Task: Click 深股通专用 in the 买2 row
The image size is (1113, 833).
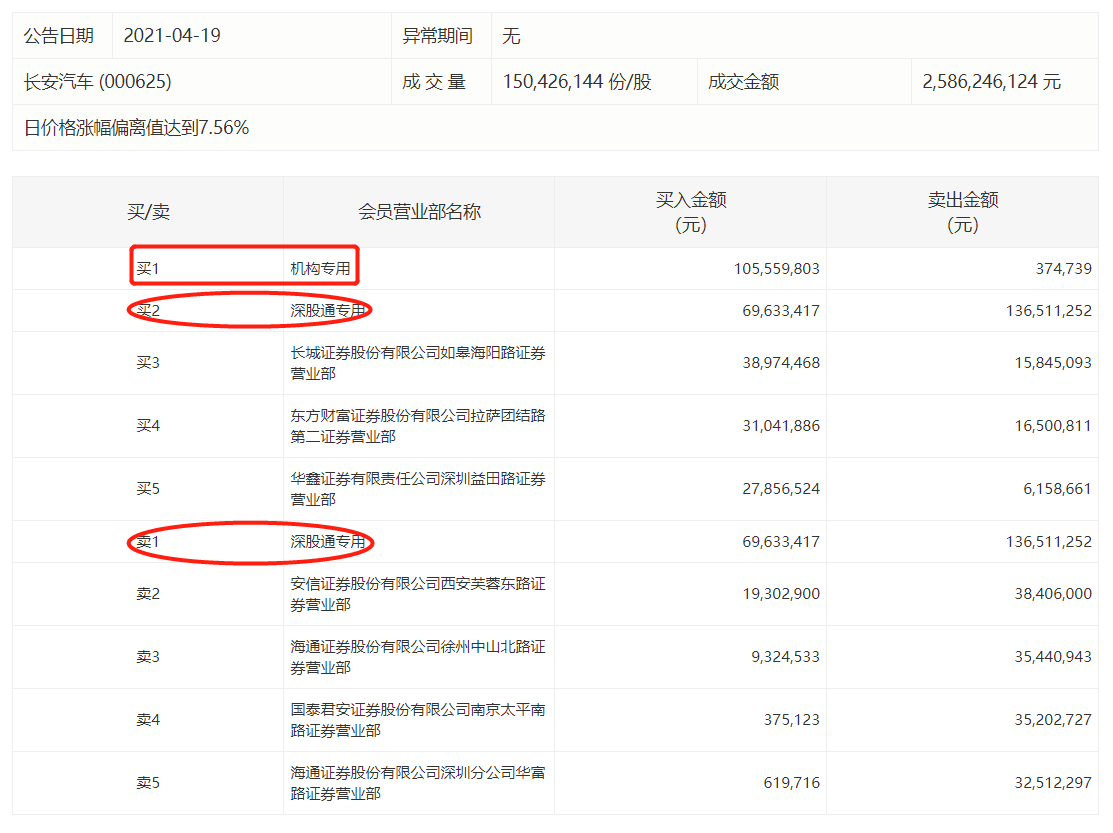Action: (x=328, y=310)
